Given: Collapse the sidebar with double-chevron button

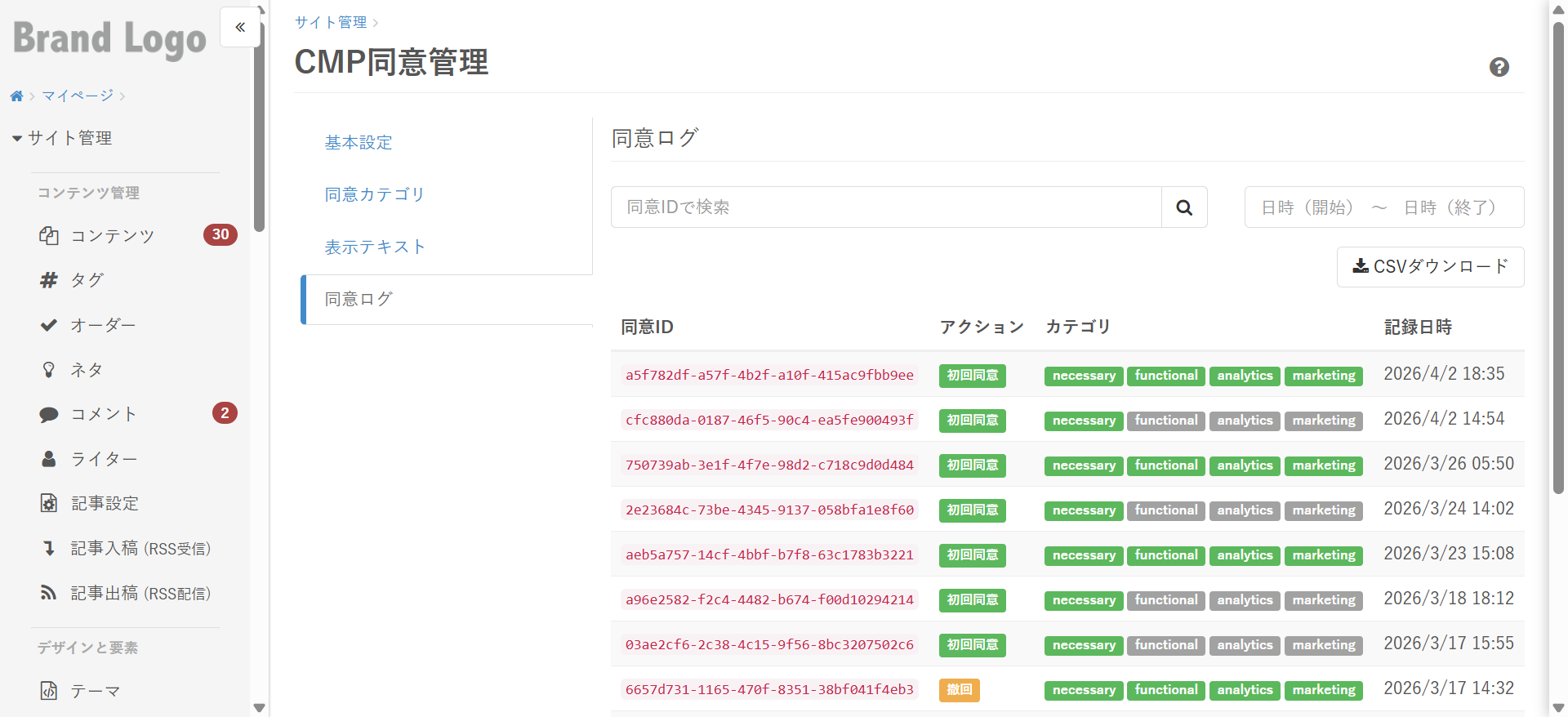Looking at the screenshot, I should [x=240, y=27].
